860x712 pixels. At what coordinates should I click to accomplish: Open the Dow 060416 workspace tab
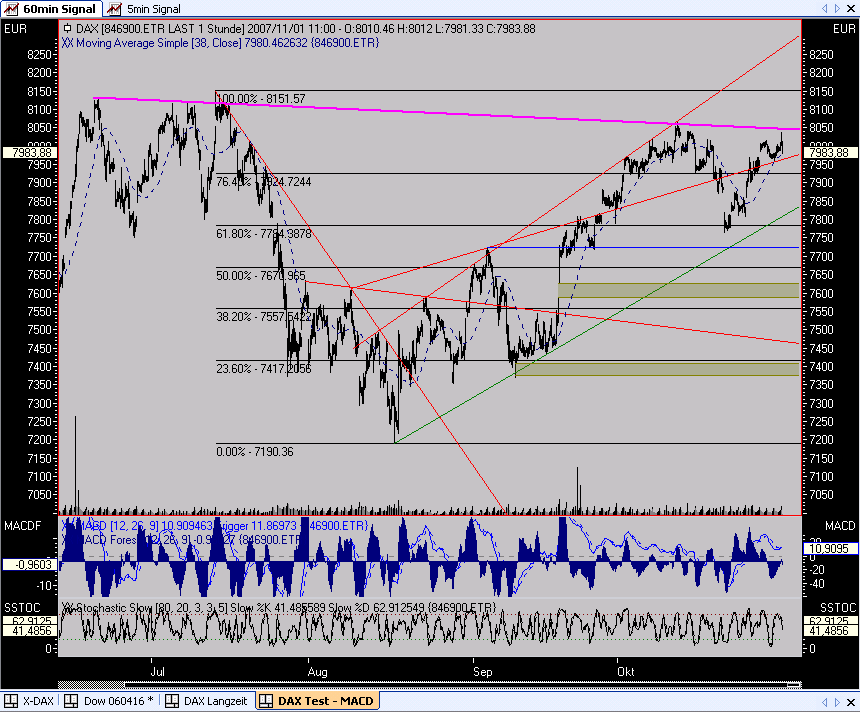[x=109, y=701]
